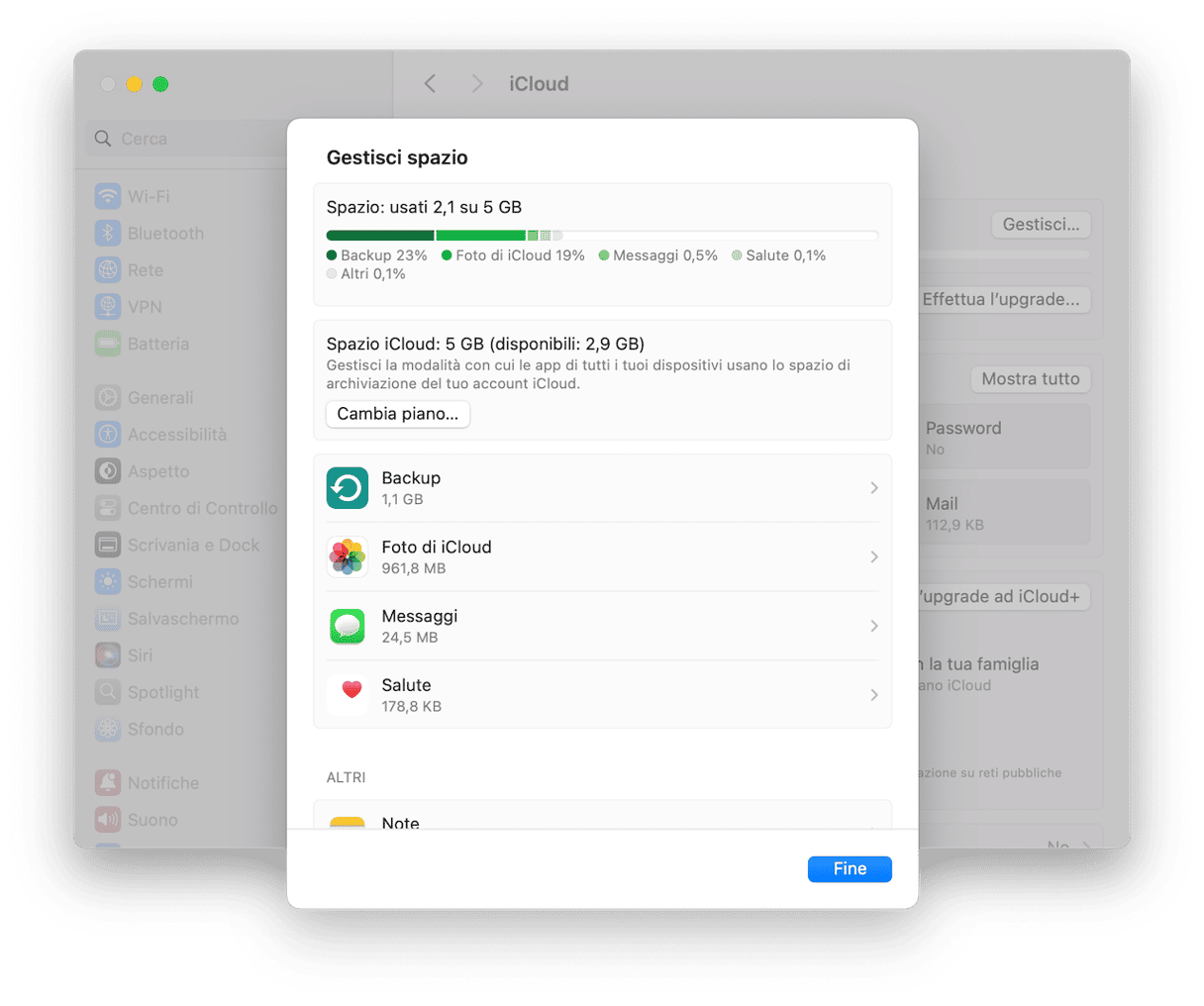Go back with the left arrow
Image resolution: width=1204 pixels, height=1006 pixels.
click(x=430, y=84)
